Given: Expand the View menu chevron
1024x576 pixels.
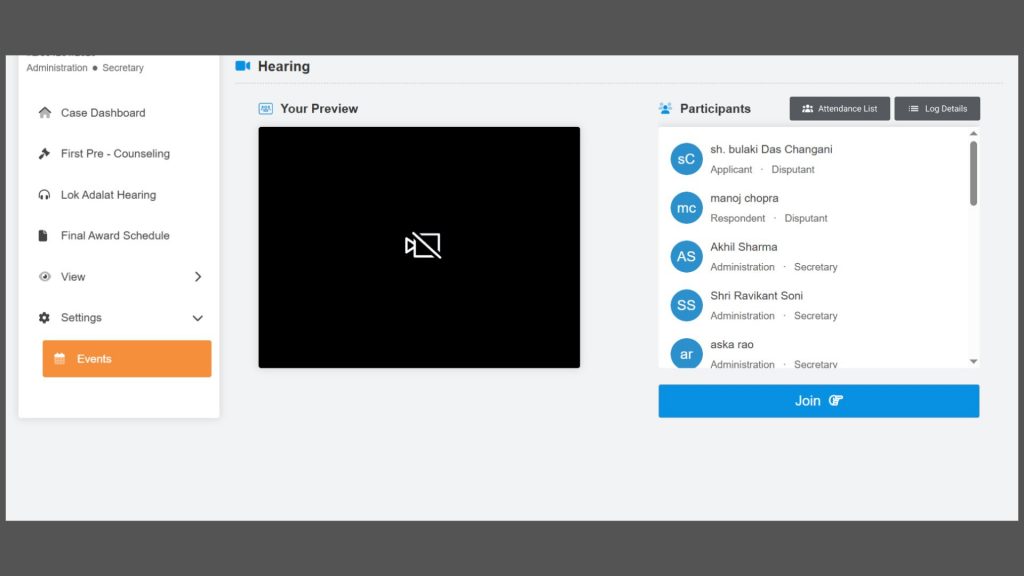Looking at the screenshot, I should tap(198, 277).
